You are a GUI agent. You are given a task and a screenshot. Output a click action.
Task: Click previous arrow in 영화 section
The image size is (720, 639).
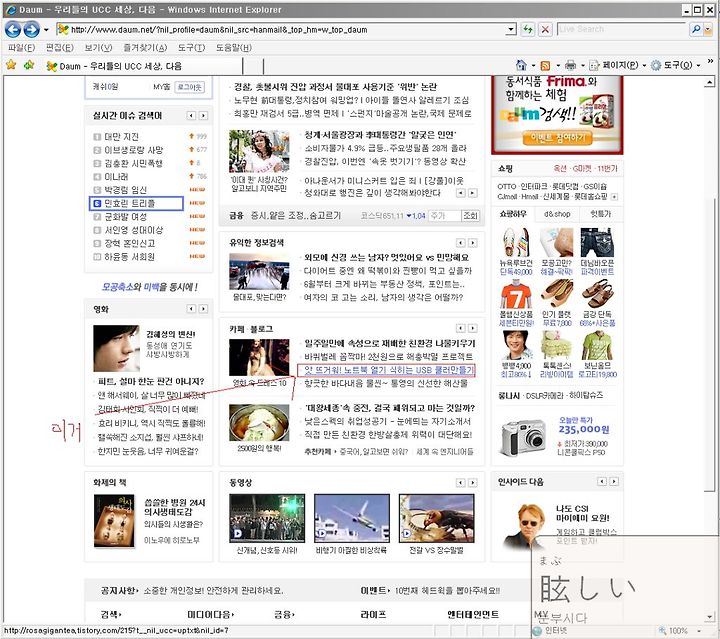pyautogui.click(x=191, y=309)
